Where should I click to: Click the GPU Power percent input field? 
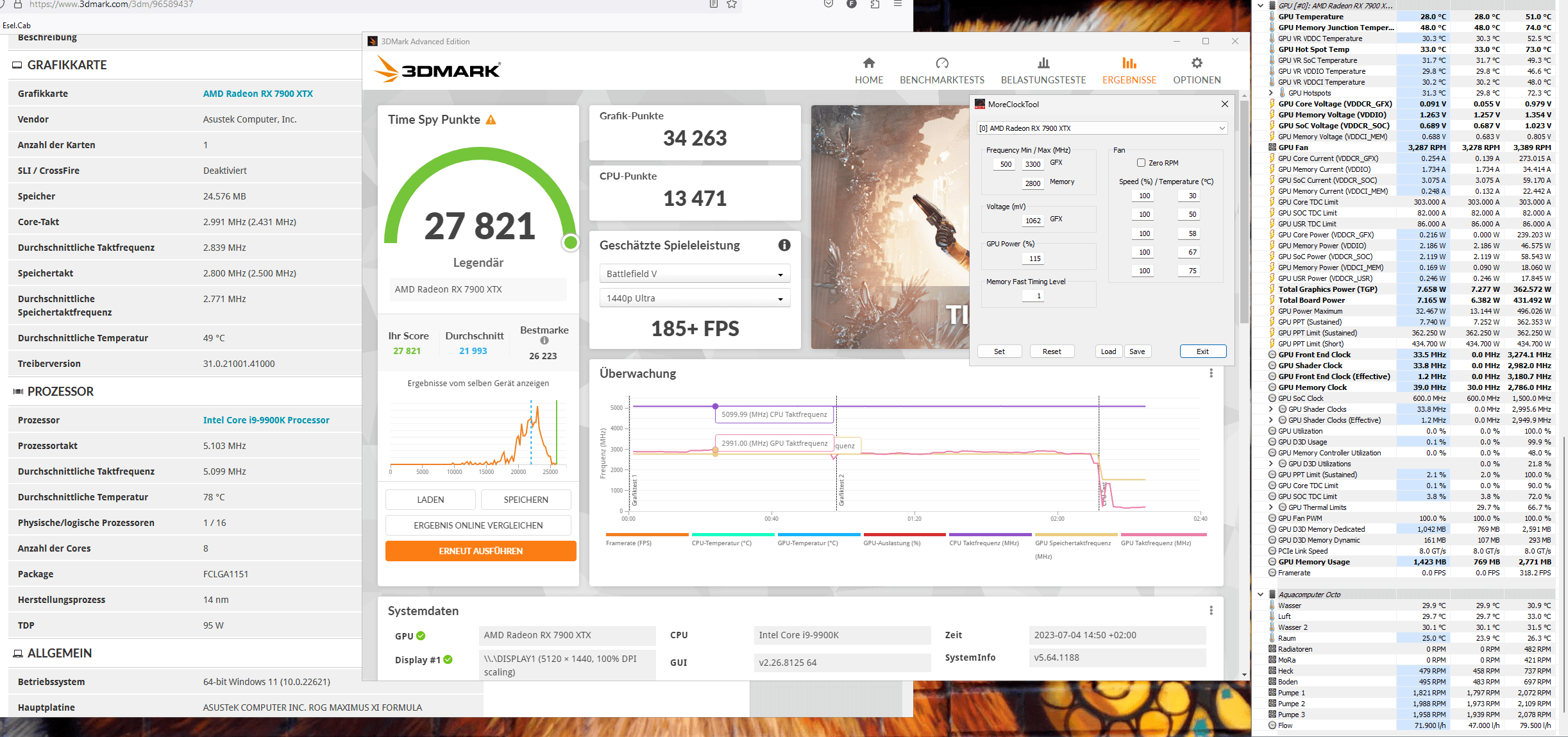click(x=1034, y=258)
